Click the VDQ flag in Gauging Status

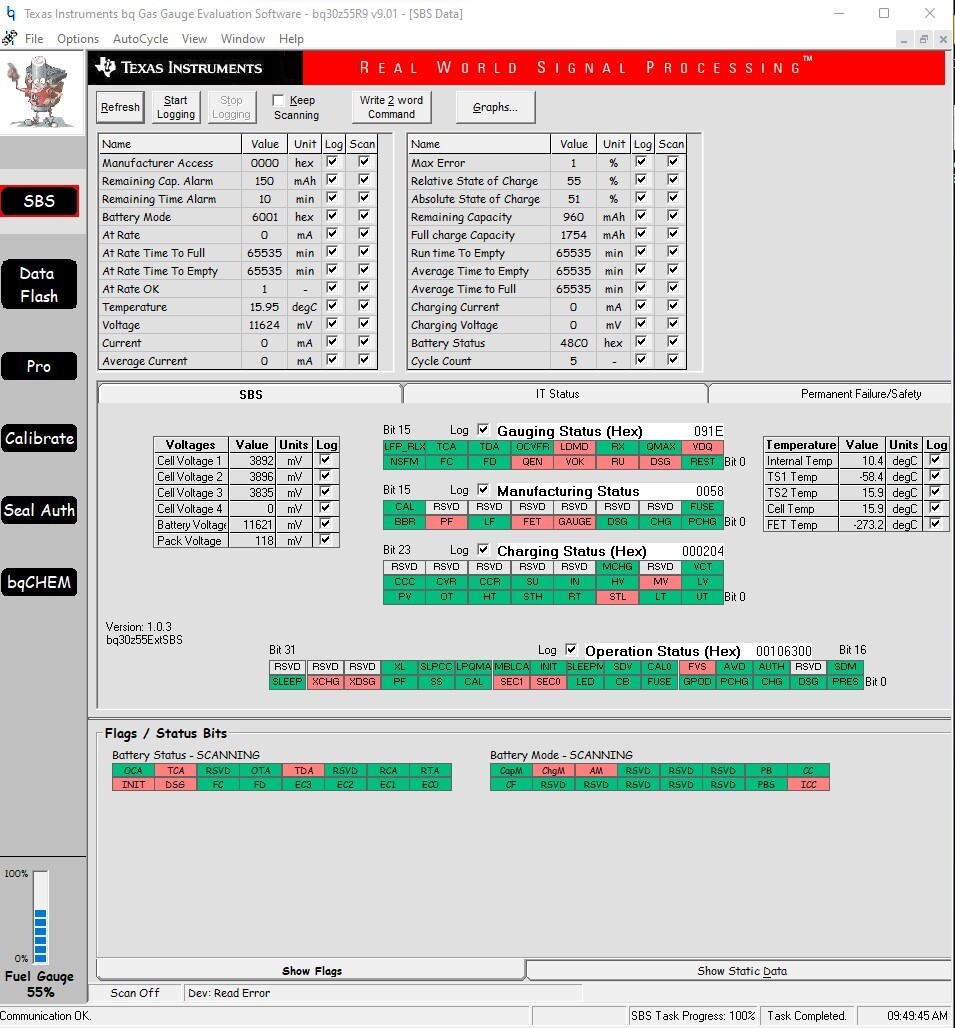point(703,446)
